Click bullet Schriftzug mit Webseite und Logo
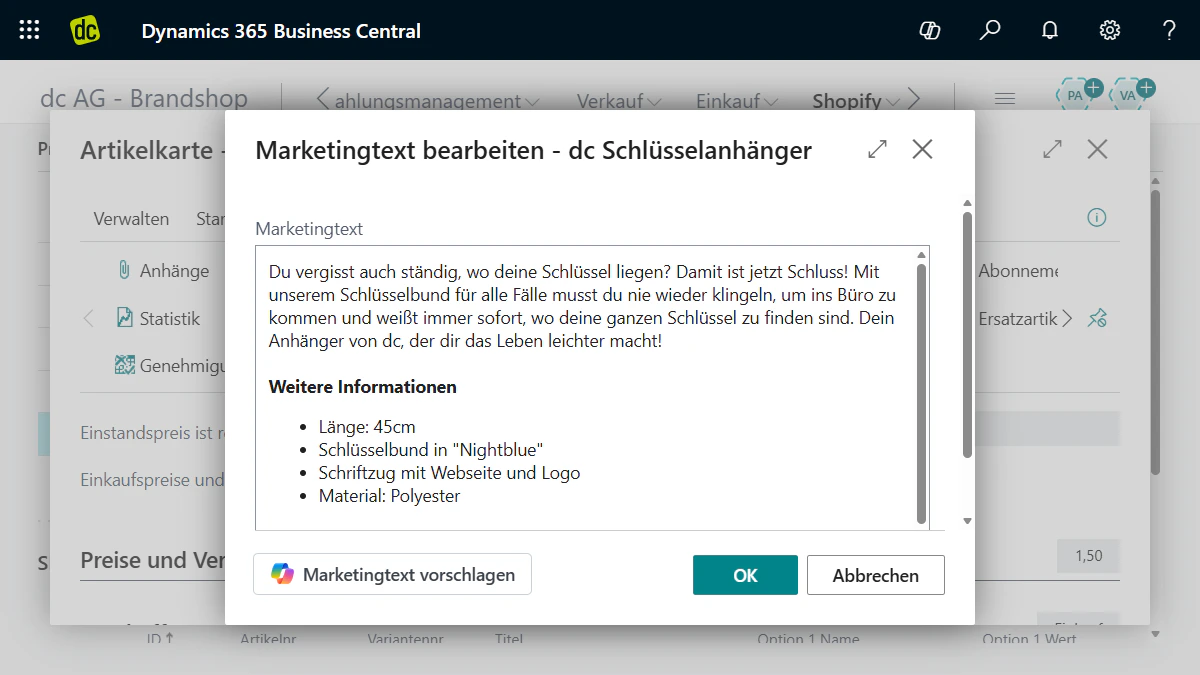This screenshot has width=1200, height=675. click(449, 473)
